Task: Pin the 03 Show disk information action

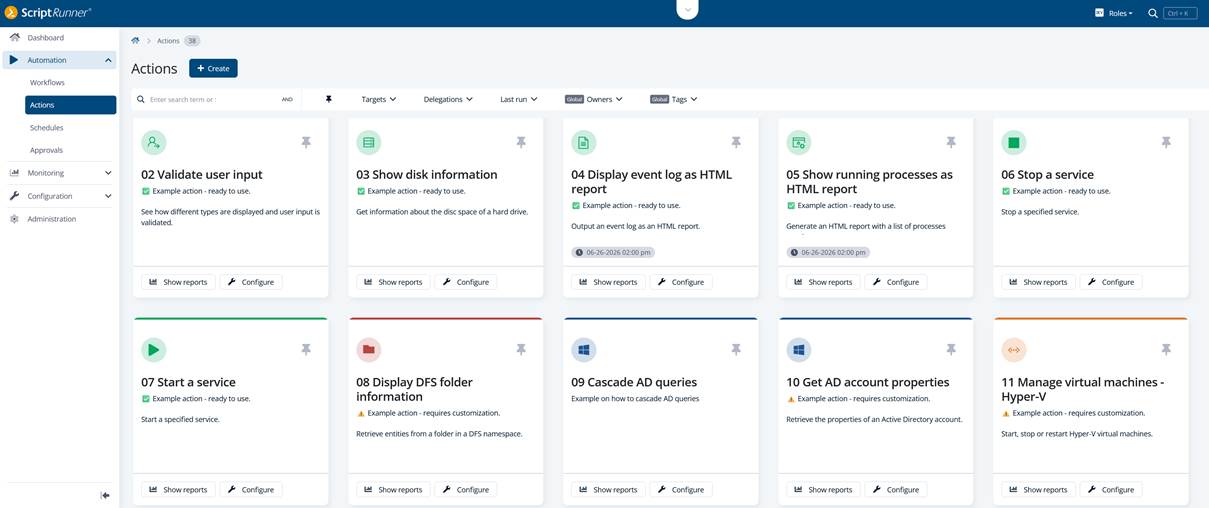Action: coord(521,143)
